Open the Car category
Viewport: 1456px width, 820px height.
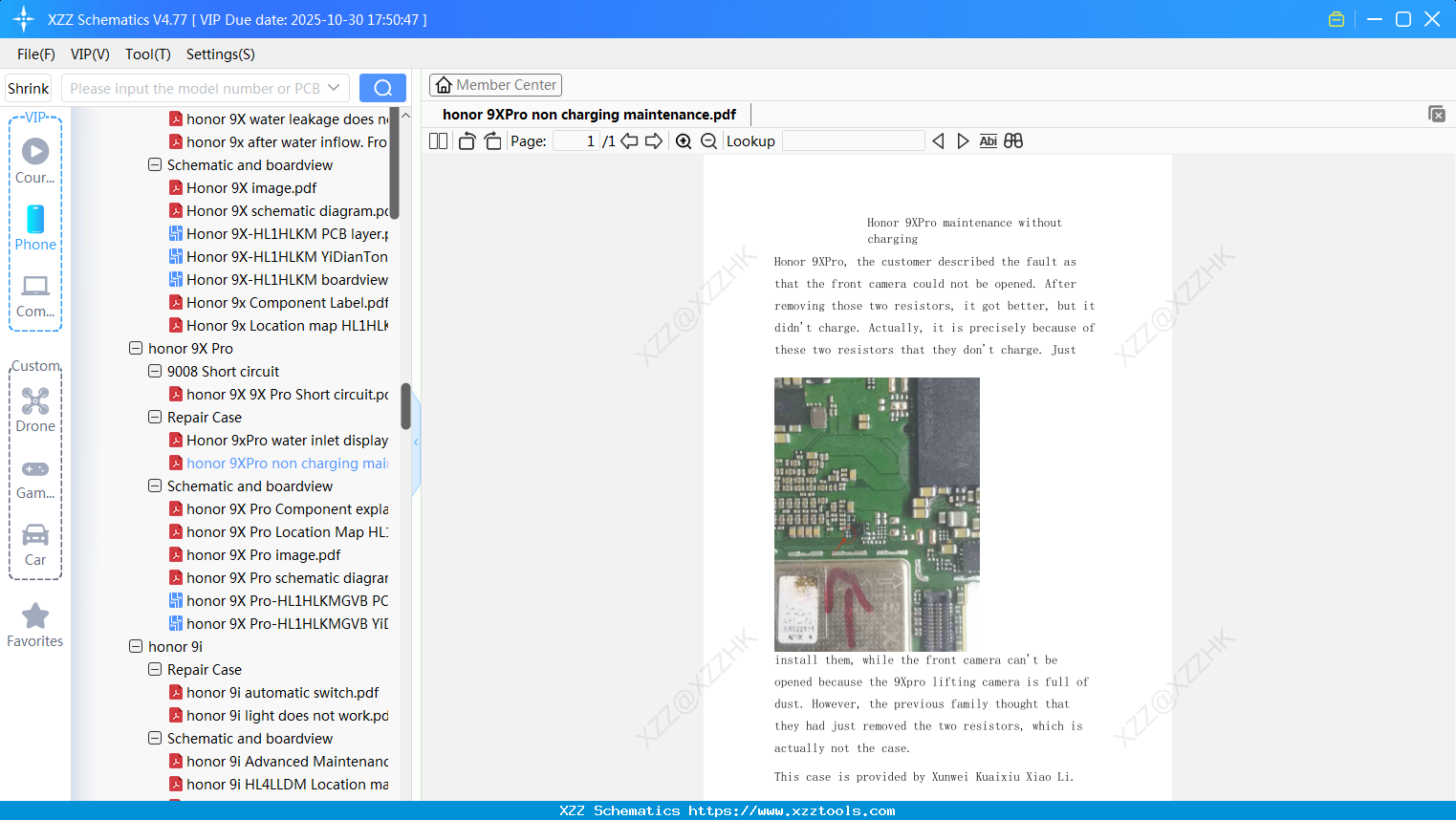point(35,545)
